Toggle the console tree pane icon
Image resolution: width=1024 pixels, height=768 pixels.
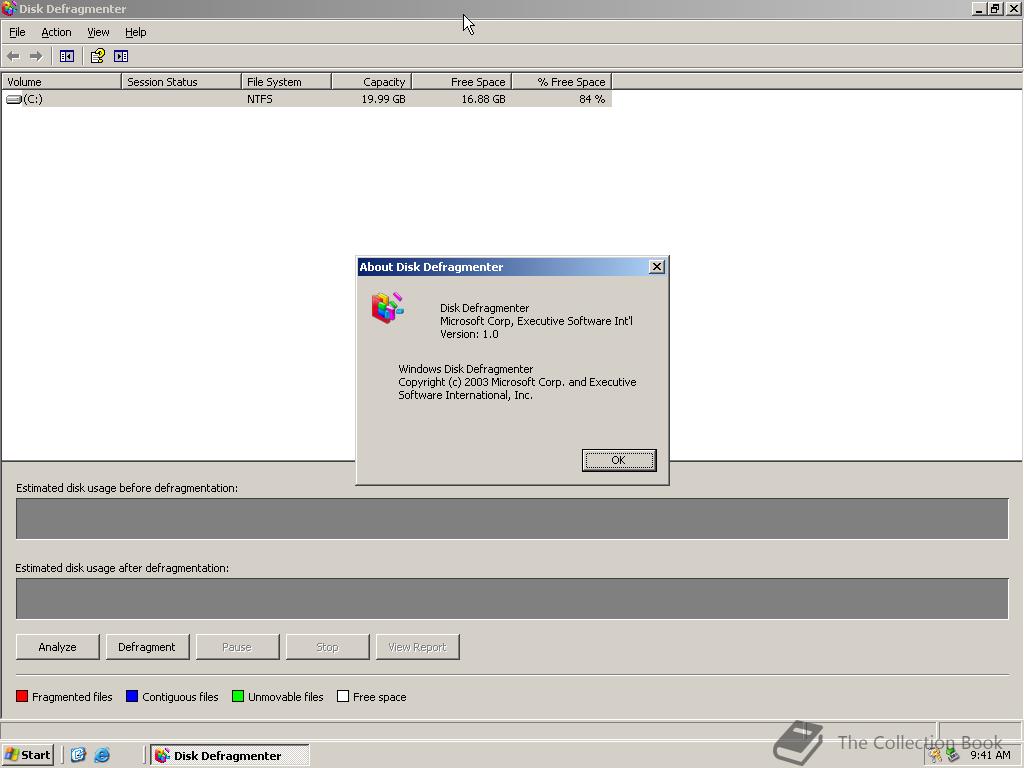point(67,56)
